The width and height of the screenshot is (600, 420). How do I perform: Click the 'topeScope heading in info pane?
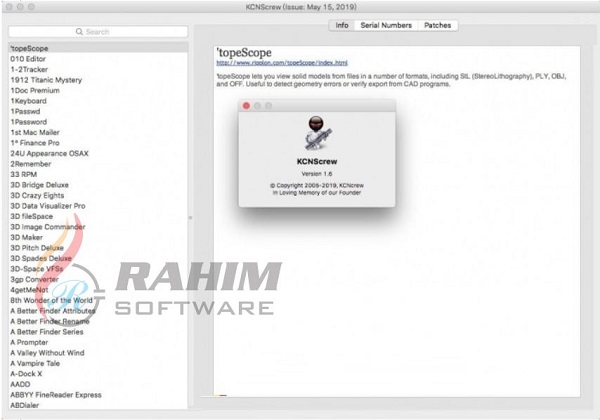pyautogui.click(x=244, y=53)
